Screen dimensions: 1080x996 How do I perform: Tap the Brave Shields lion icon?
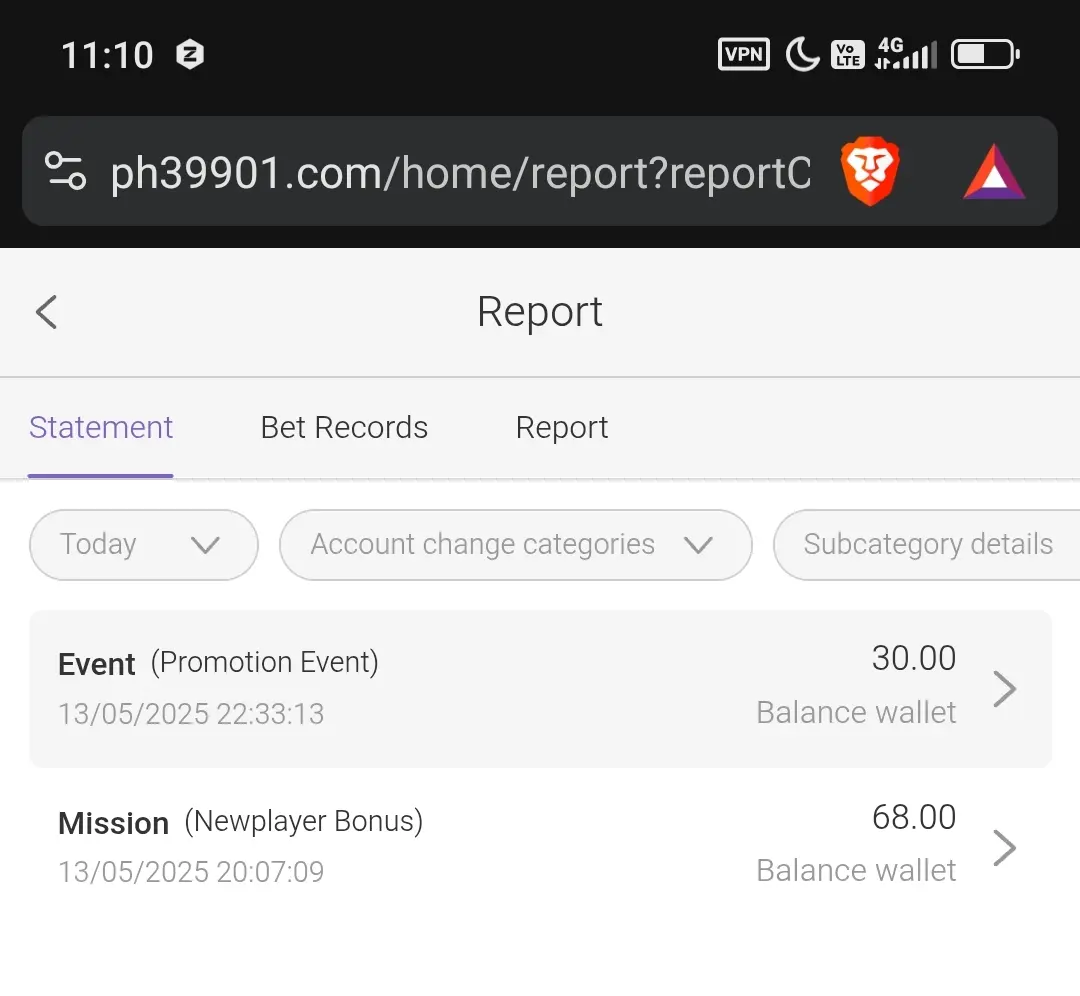(869, 172)
